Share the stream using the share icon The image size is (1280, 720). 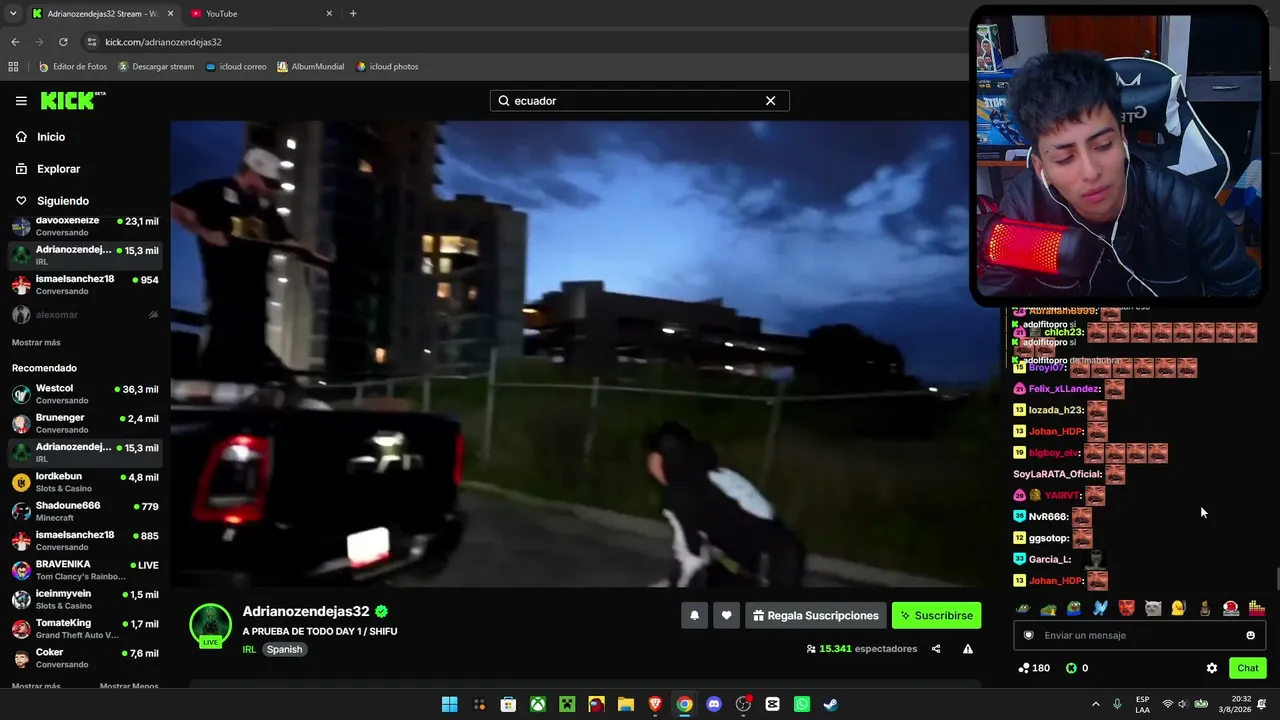(x=936, y=649)
